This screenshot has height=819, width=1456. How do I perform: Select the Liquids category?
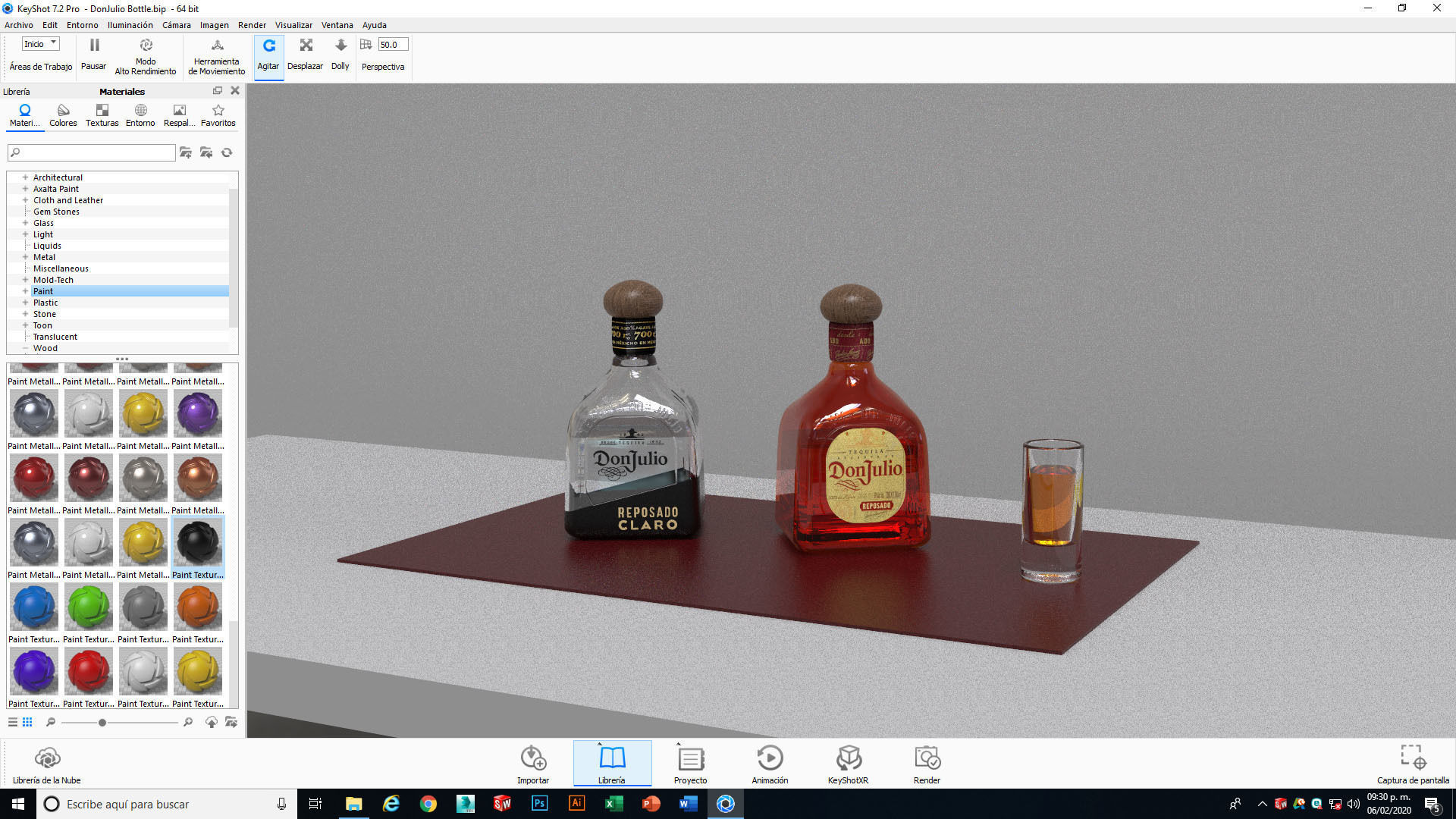(x=47, y=246)
